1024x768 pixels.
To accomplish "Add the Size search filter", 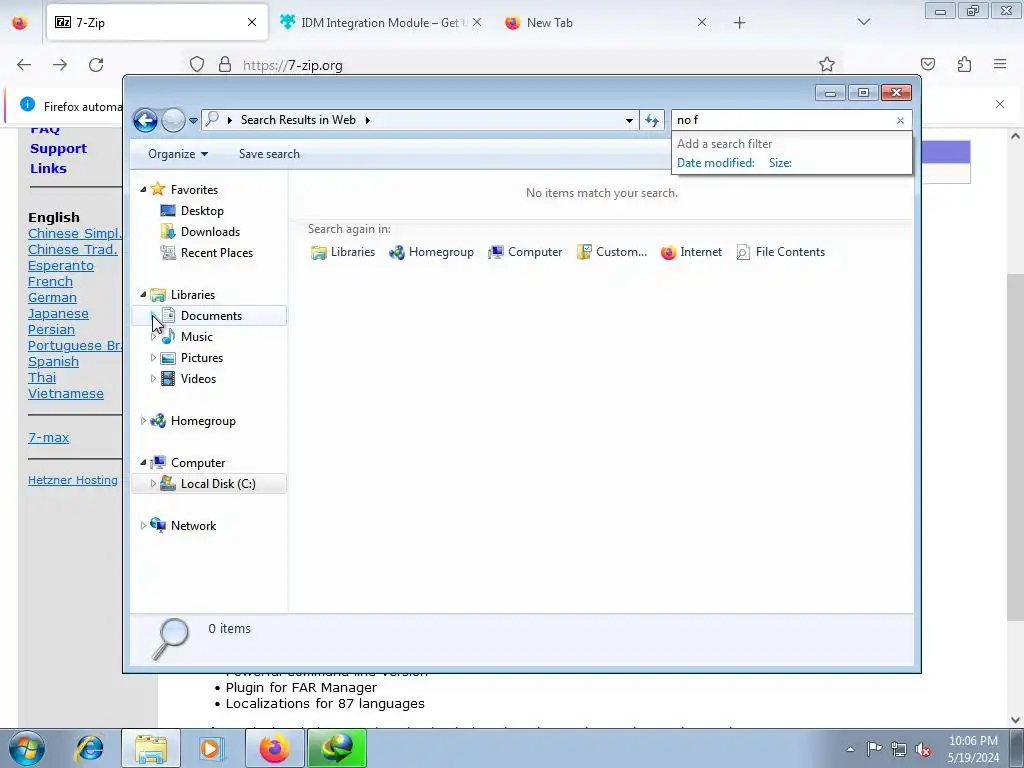I will (x=780, y=163).
